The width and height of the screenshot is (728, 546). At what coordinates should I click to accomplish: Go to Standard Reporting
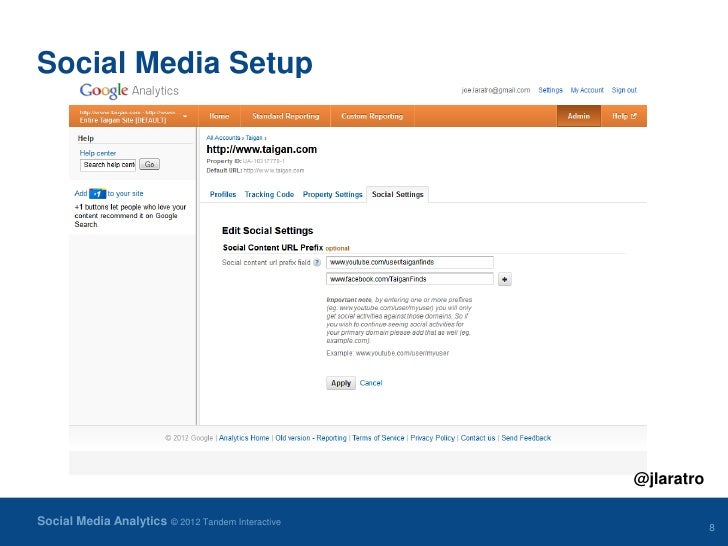286,116
